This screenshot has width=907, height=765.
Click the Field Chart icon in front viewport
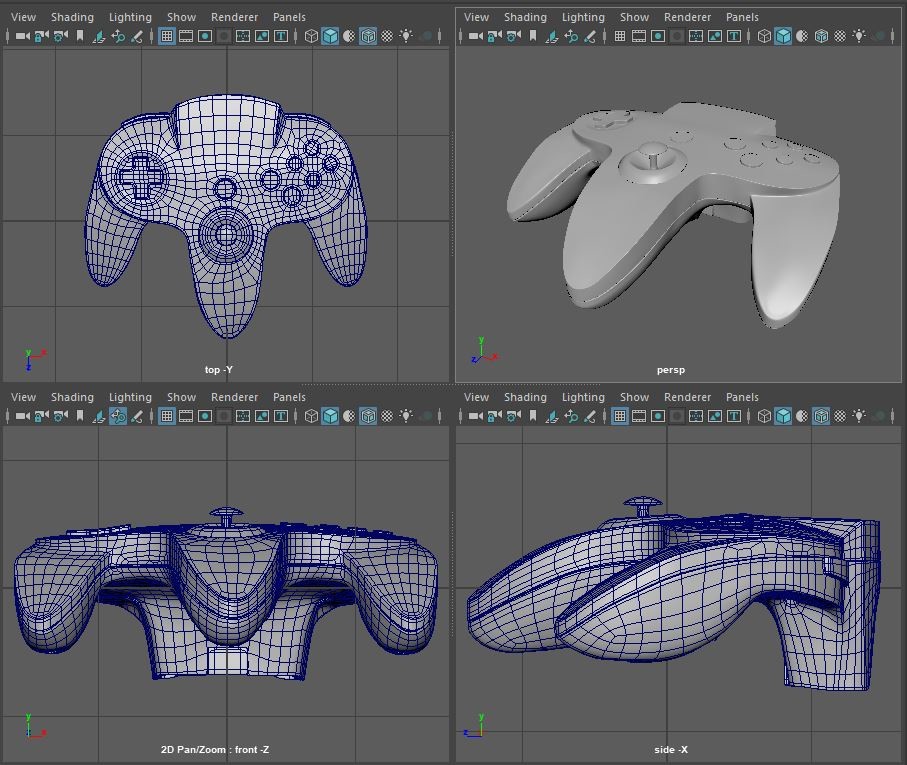click(x=241, y=417)
